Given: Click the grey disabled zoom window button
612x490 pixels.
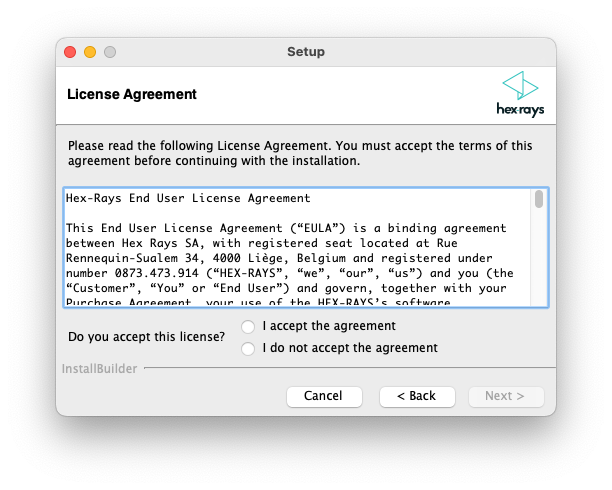Looking at the screenshot, I should tap(110, 51).
